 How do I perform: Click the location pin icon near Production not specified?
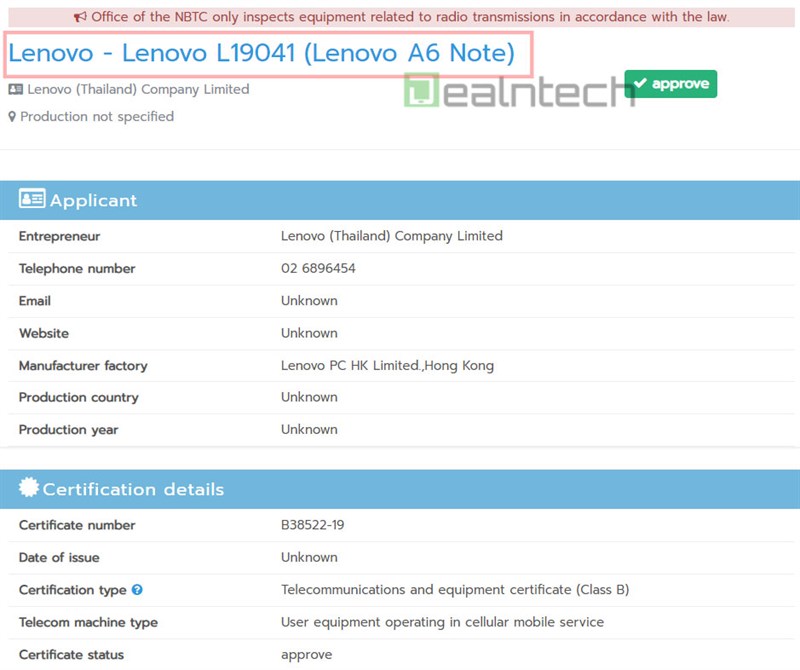(x=11, y=116)
